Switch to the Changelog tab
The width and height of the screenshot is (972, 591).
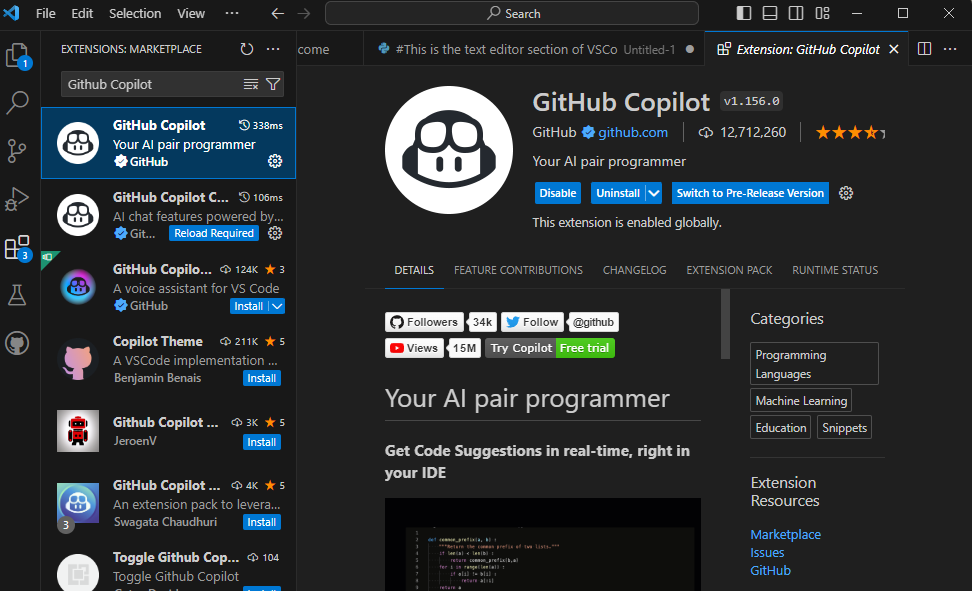pyautogui.click(x=634, y=270)
